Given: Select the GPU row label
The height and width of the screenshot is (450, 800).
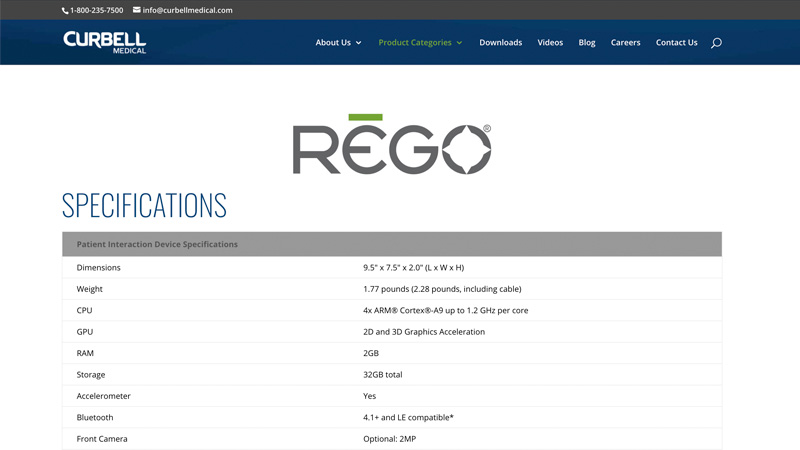Looking at the screenshot, I should 85,332.
